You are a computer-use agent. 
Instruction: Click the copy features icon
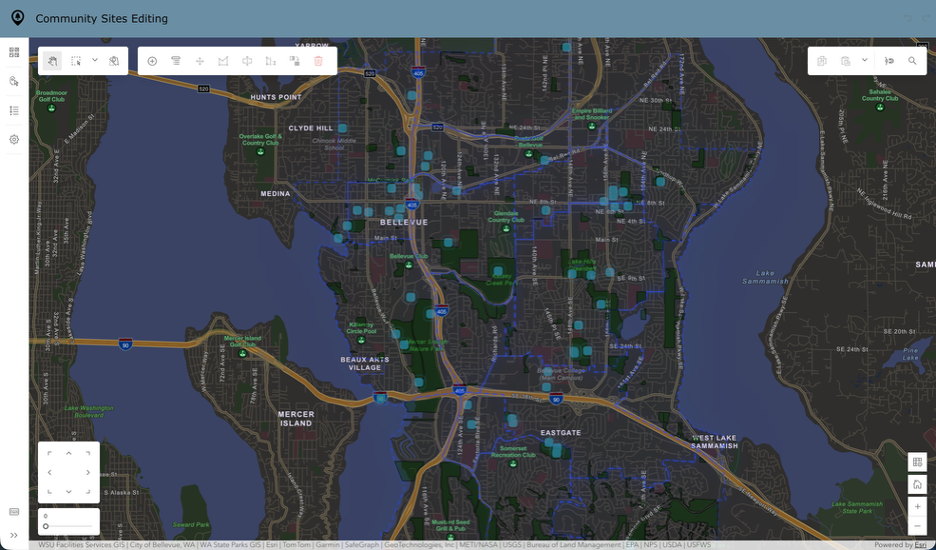(822, 61)
